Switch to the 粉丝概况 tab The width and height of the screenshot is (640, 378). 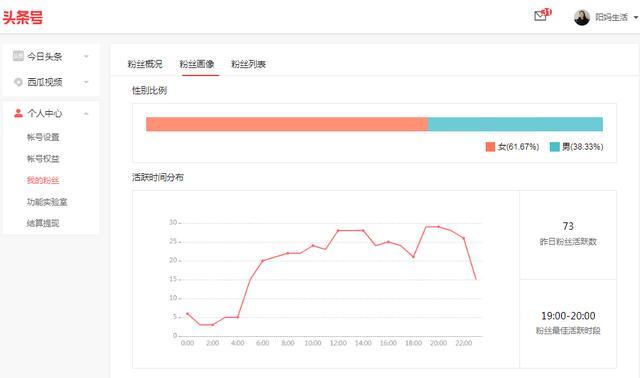point(145,64)
